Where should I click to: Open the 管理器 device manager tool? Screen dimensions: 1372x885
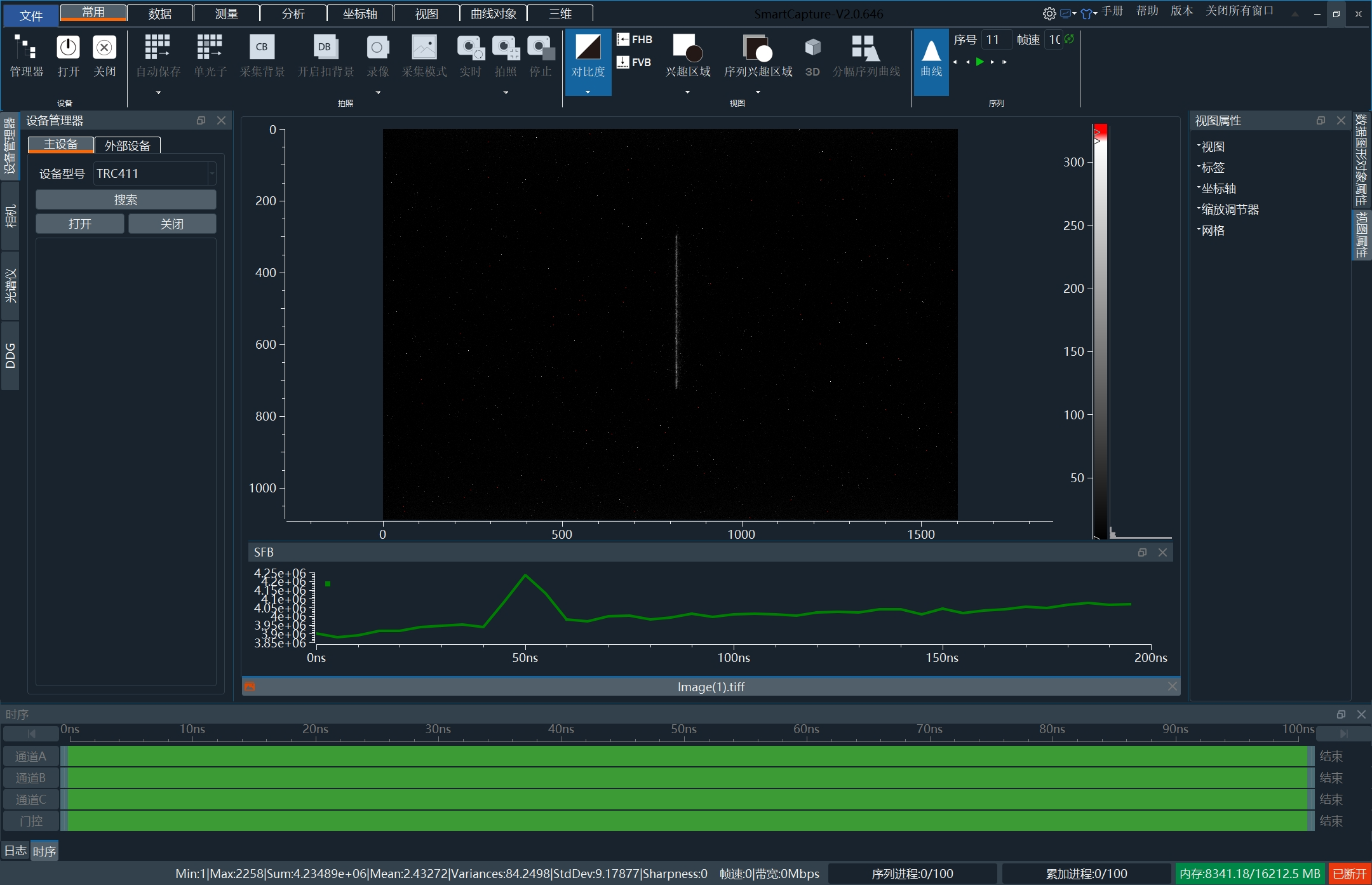pos(26,56)
